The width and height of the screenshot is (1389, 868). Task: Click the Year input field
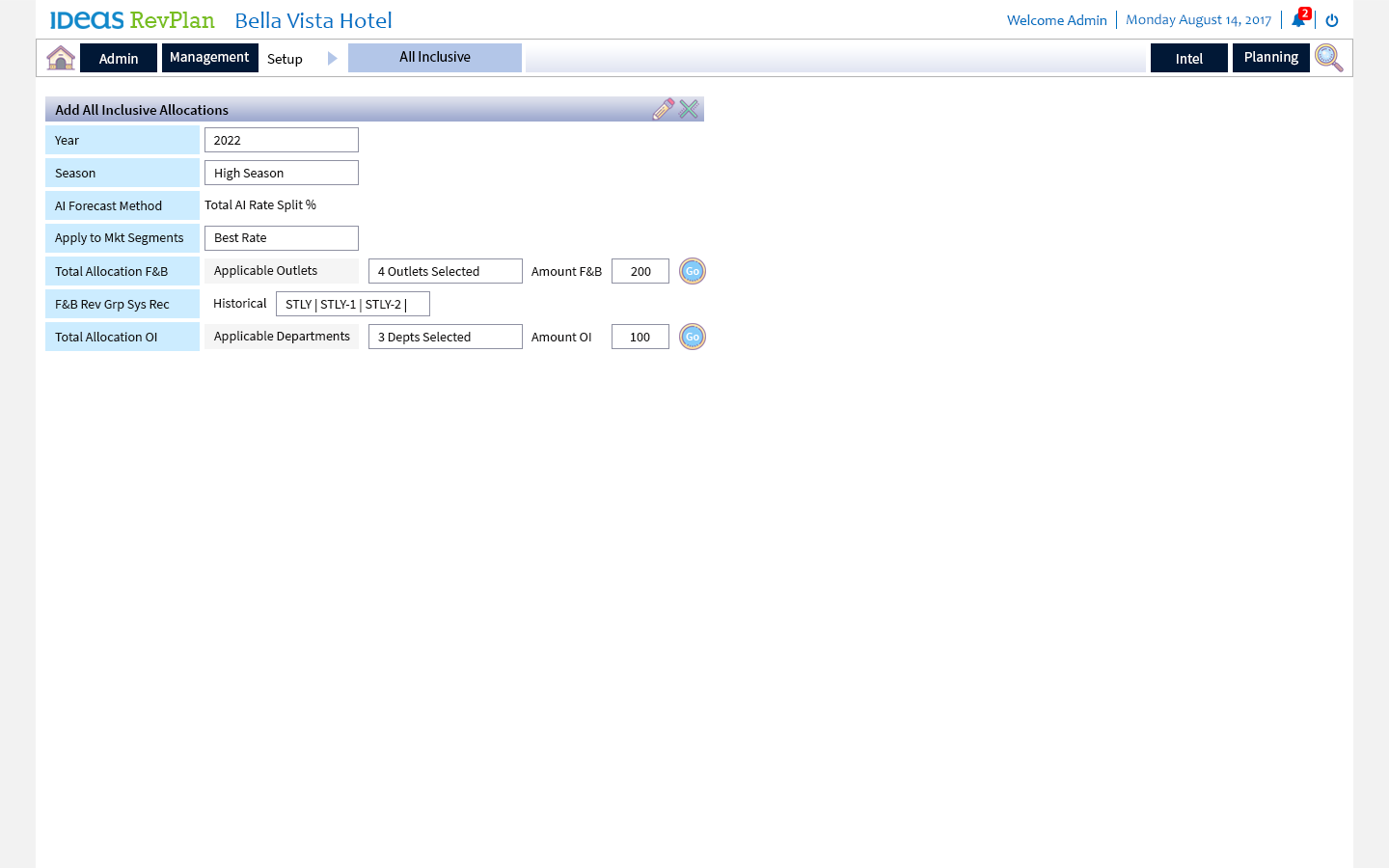click(x=281, y=140)
